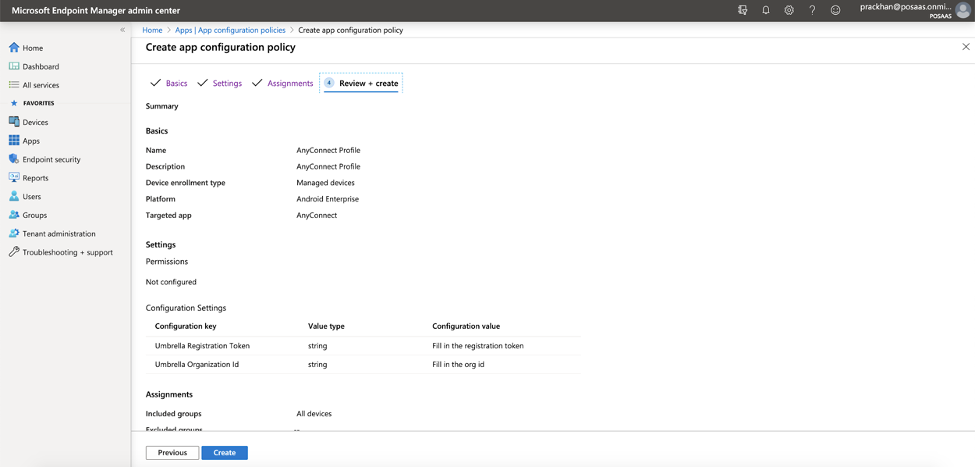Click the Umbrella Registration Token cell

203,346
